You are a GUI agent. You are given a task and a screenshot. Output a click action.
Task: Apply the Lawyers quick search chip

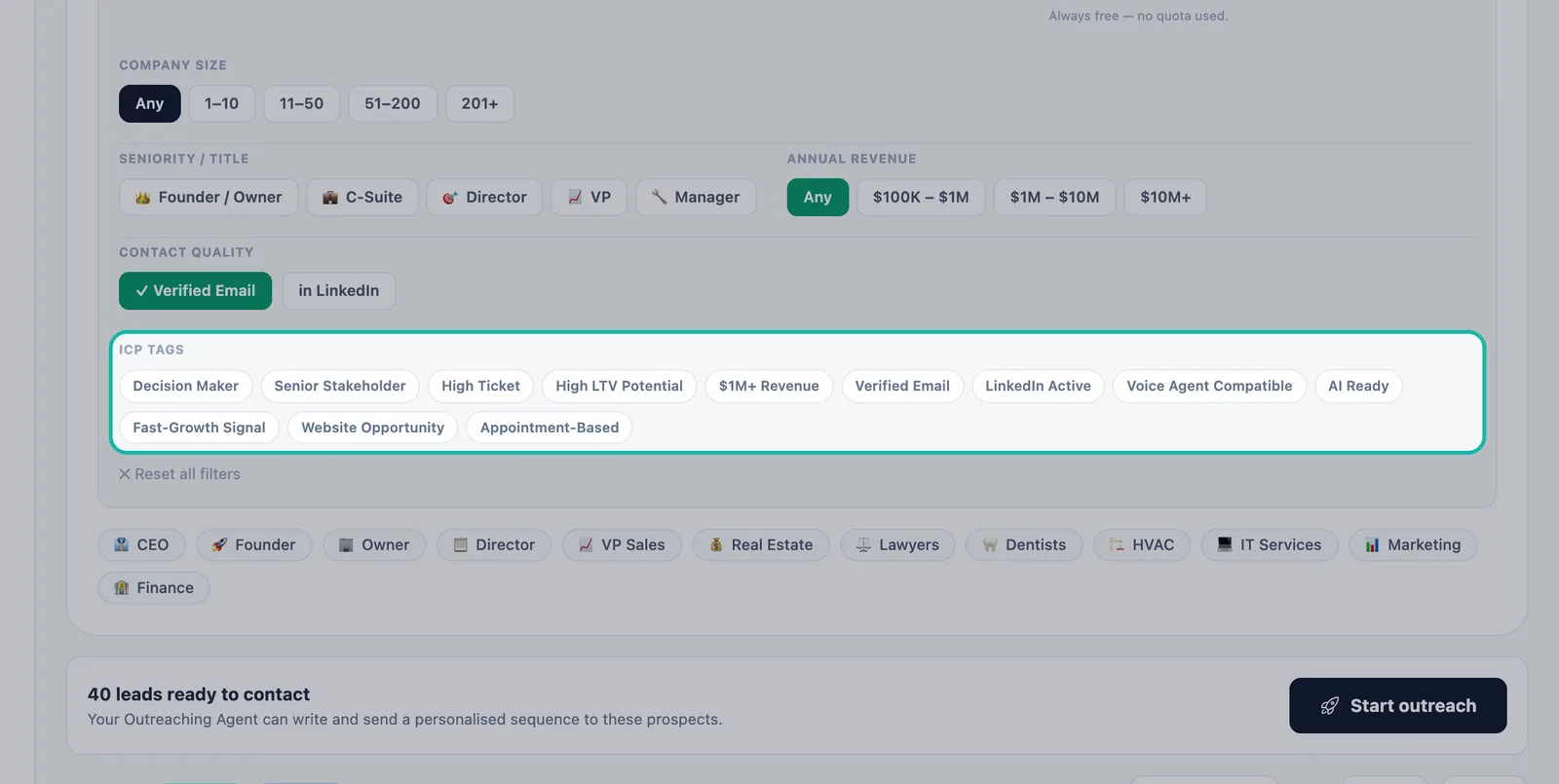pos(897,544)
